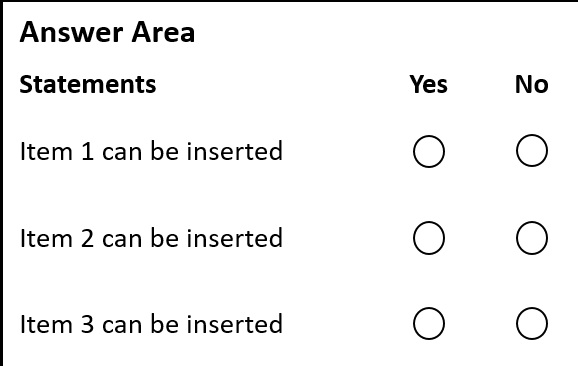578x366 pixels.
Task: Click the black left border of answer box
Action: point(1,184)
